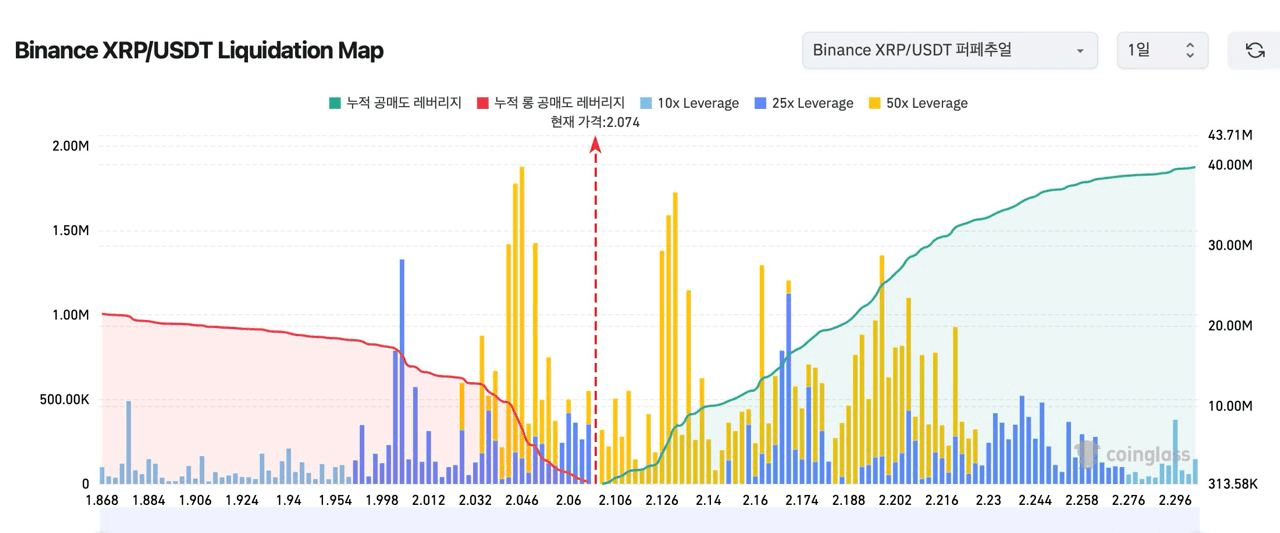This screenshot has width=1280, height=533.
Task: Click the 2.126 x-axis price label
Action: 662,500
